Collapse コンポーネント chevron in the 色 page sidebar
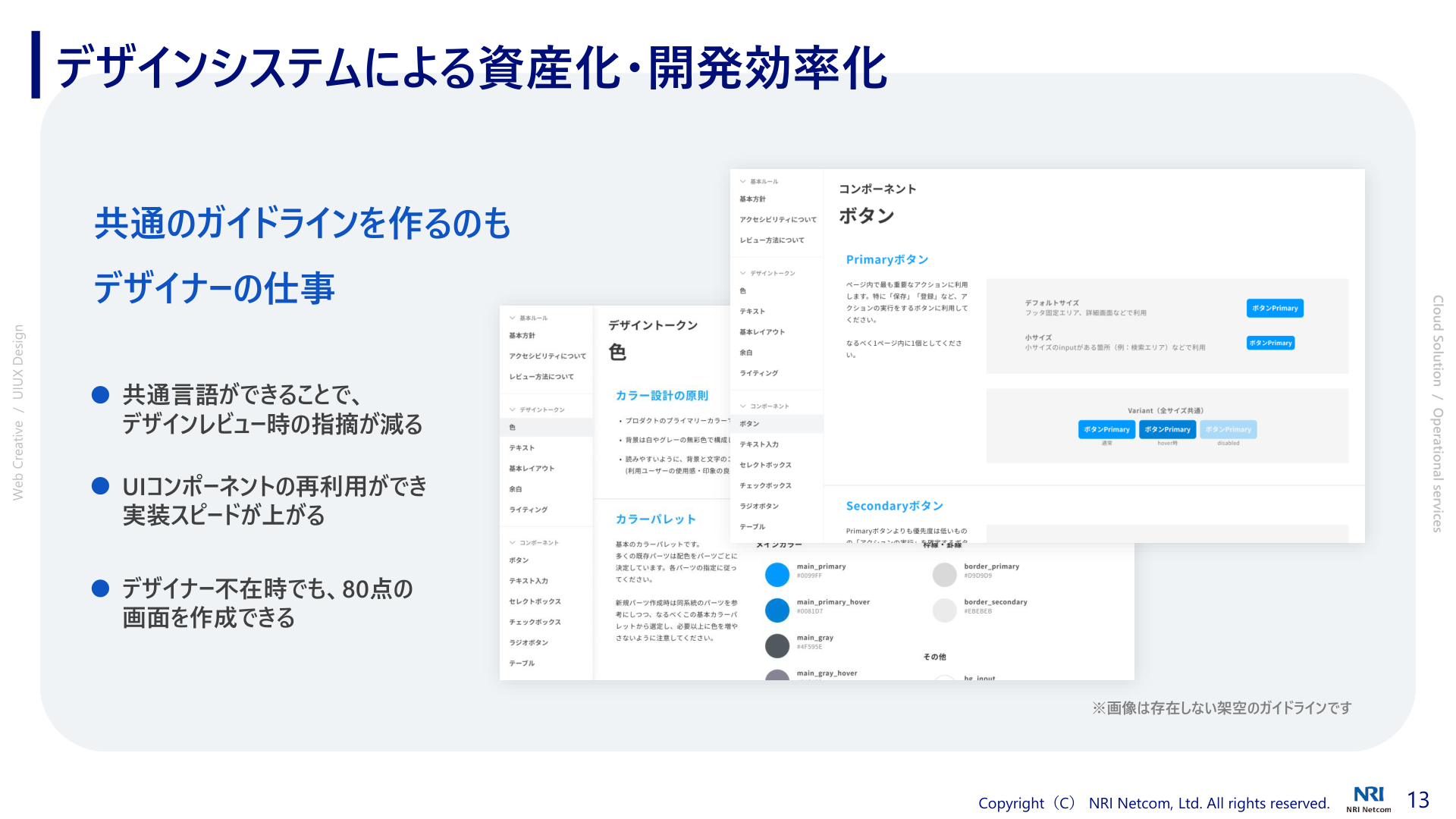 [x=513, y=543]
